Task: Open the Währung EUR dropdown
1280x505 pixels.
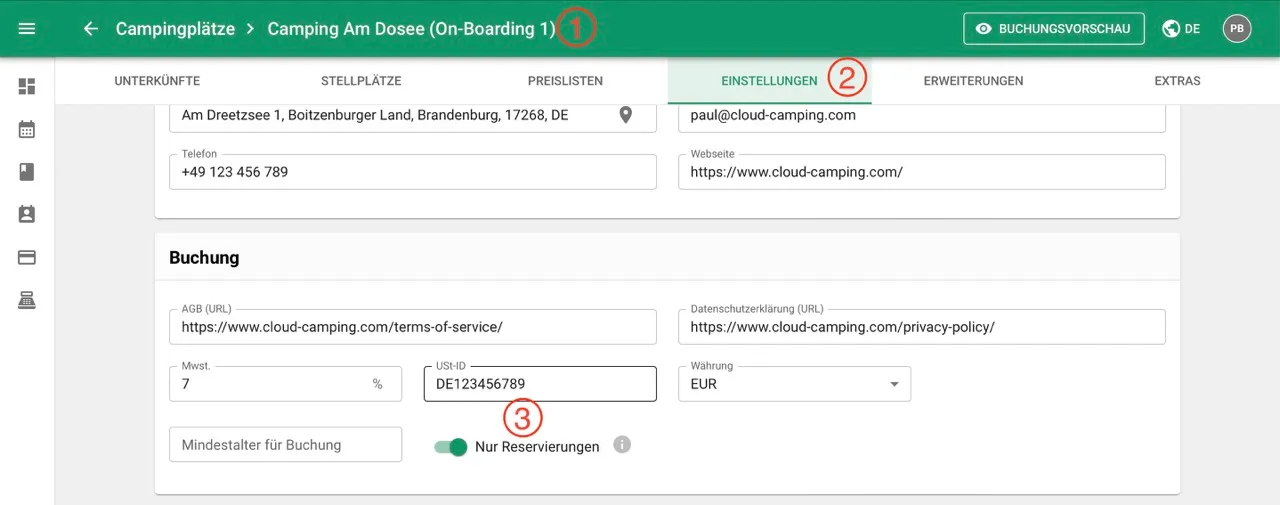Action: [x=794, y=384]
